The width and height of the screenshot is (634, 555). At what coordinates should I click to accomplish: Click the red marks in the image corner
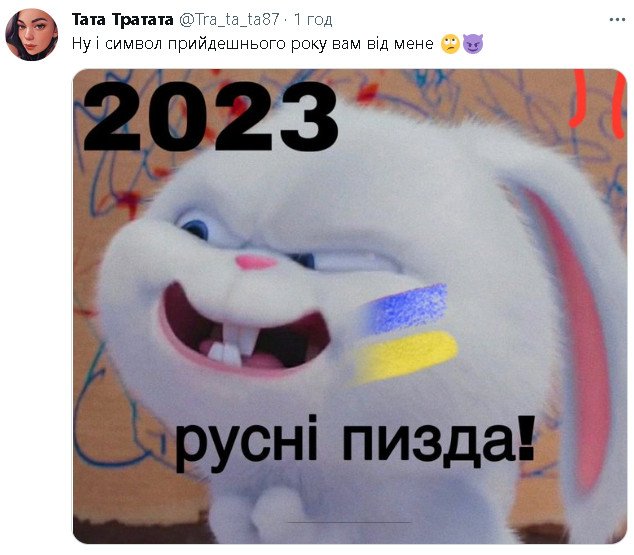598,102
